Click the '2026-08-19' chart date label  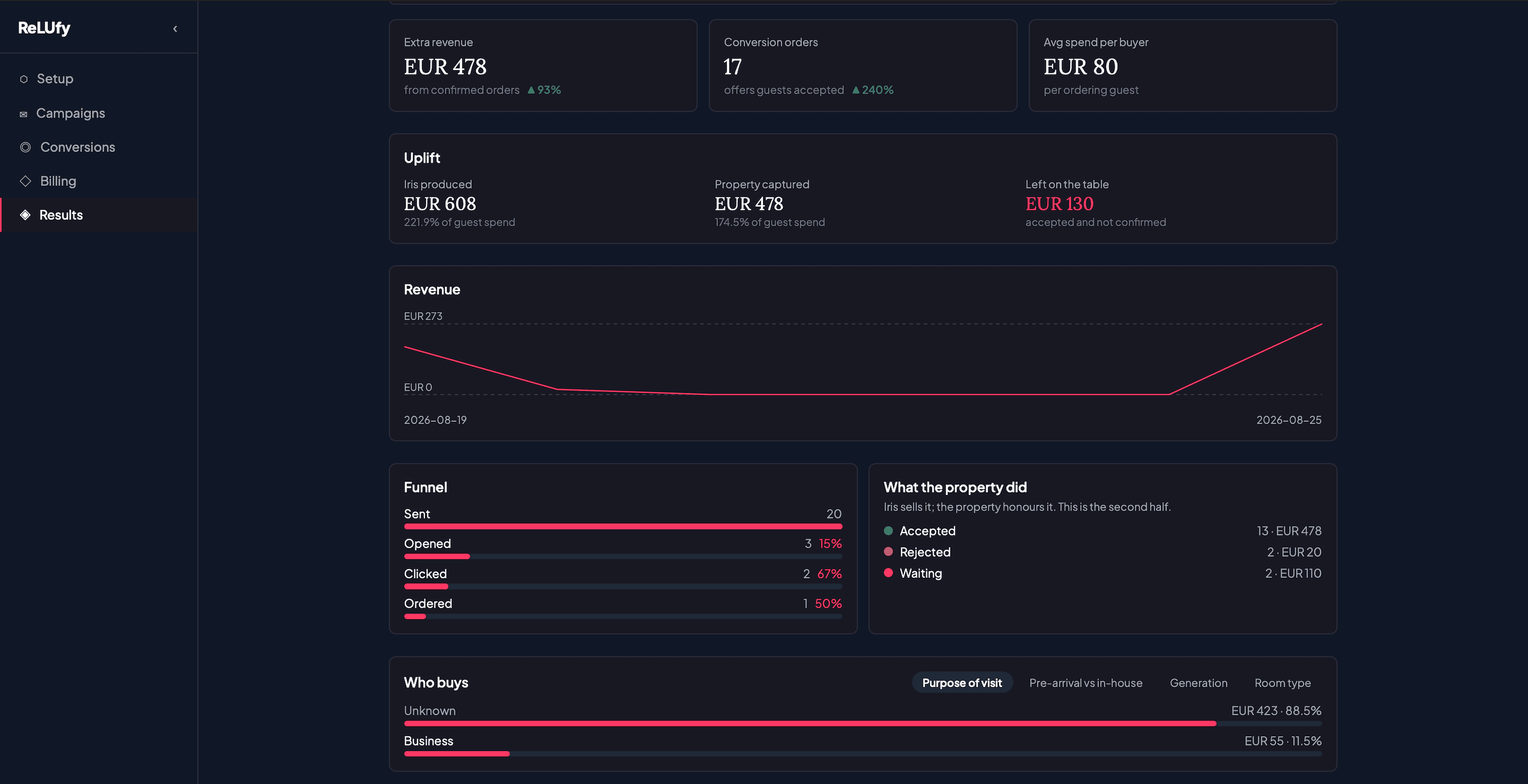click(x=435, y=420)
